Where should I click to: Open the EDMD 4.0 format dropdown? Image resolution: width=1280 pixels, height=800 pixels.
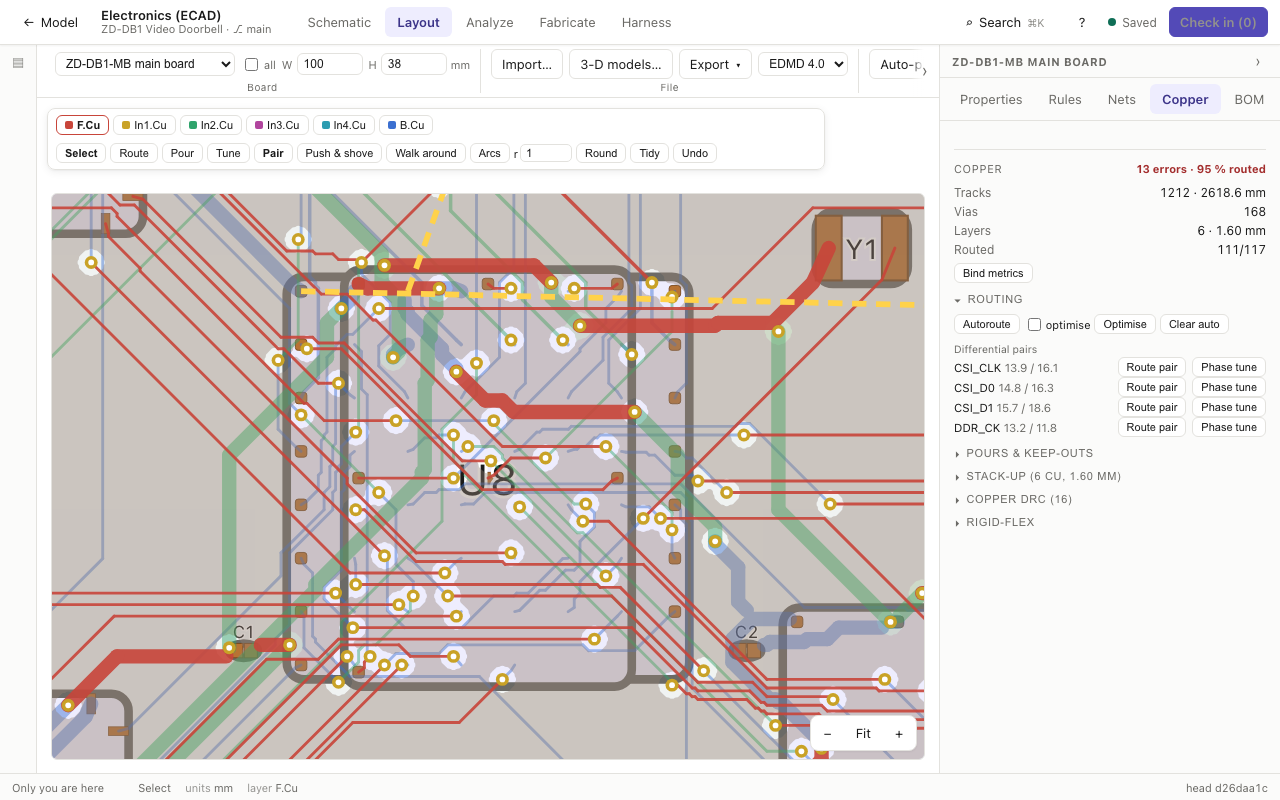coord(803,64)
